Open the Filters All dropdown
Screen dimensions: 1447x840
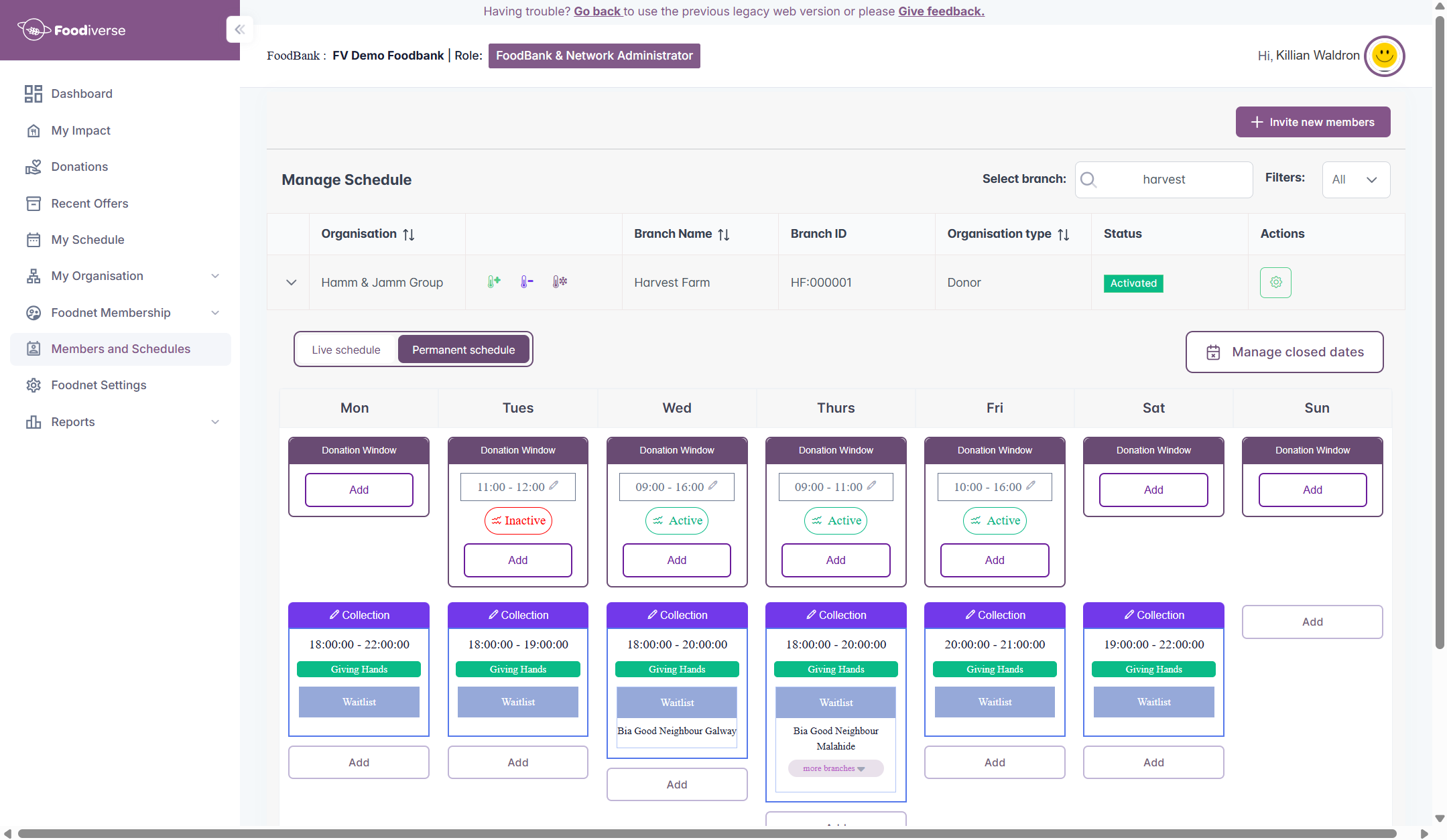1355,180
